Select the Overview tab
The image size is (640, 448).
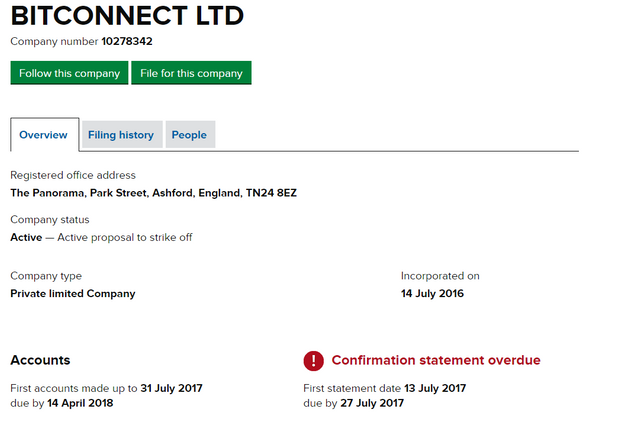coord(43,135)
